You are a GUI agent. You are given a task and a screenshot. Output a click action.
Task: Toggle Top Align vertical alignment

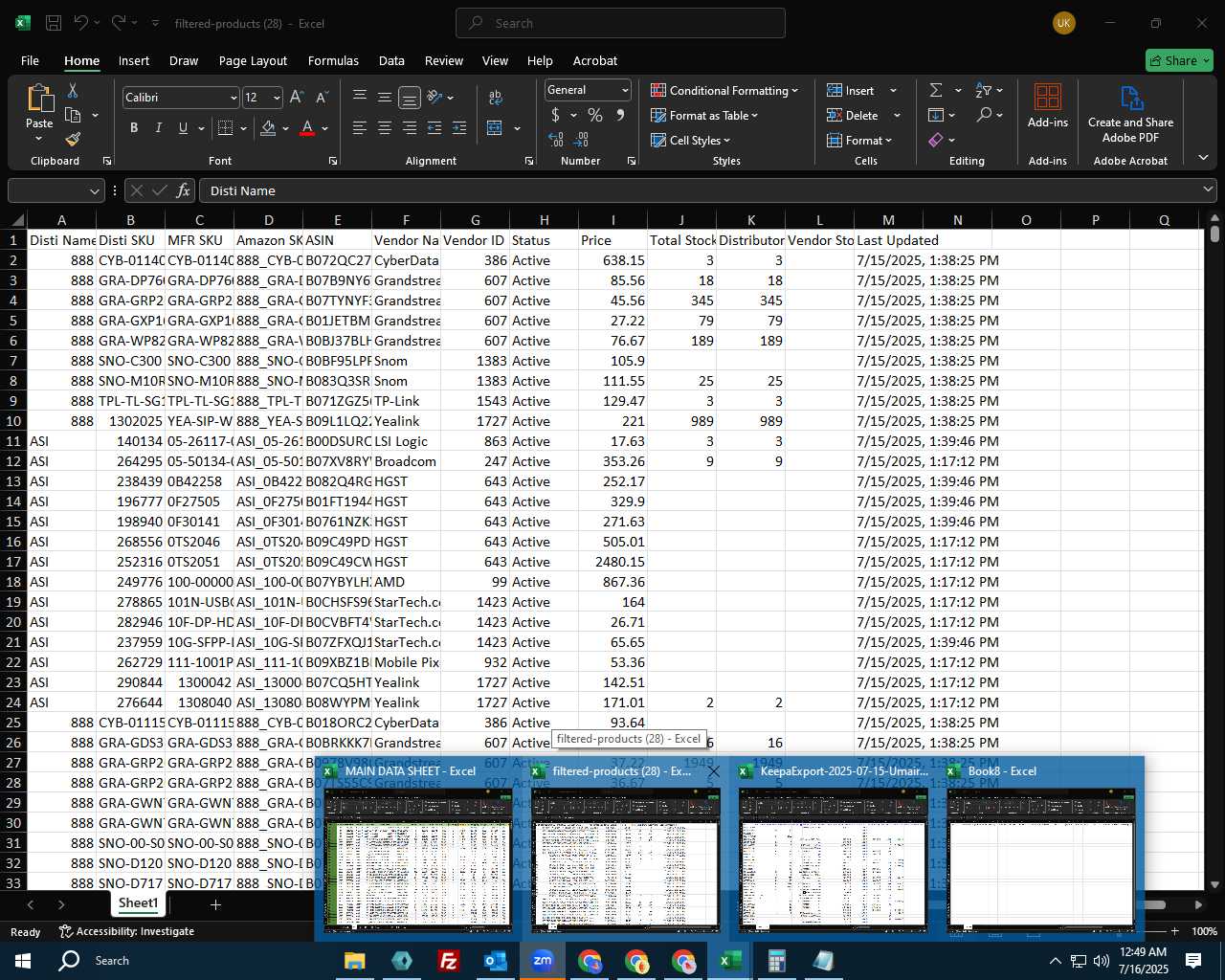[360, 98]
